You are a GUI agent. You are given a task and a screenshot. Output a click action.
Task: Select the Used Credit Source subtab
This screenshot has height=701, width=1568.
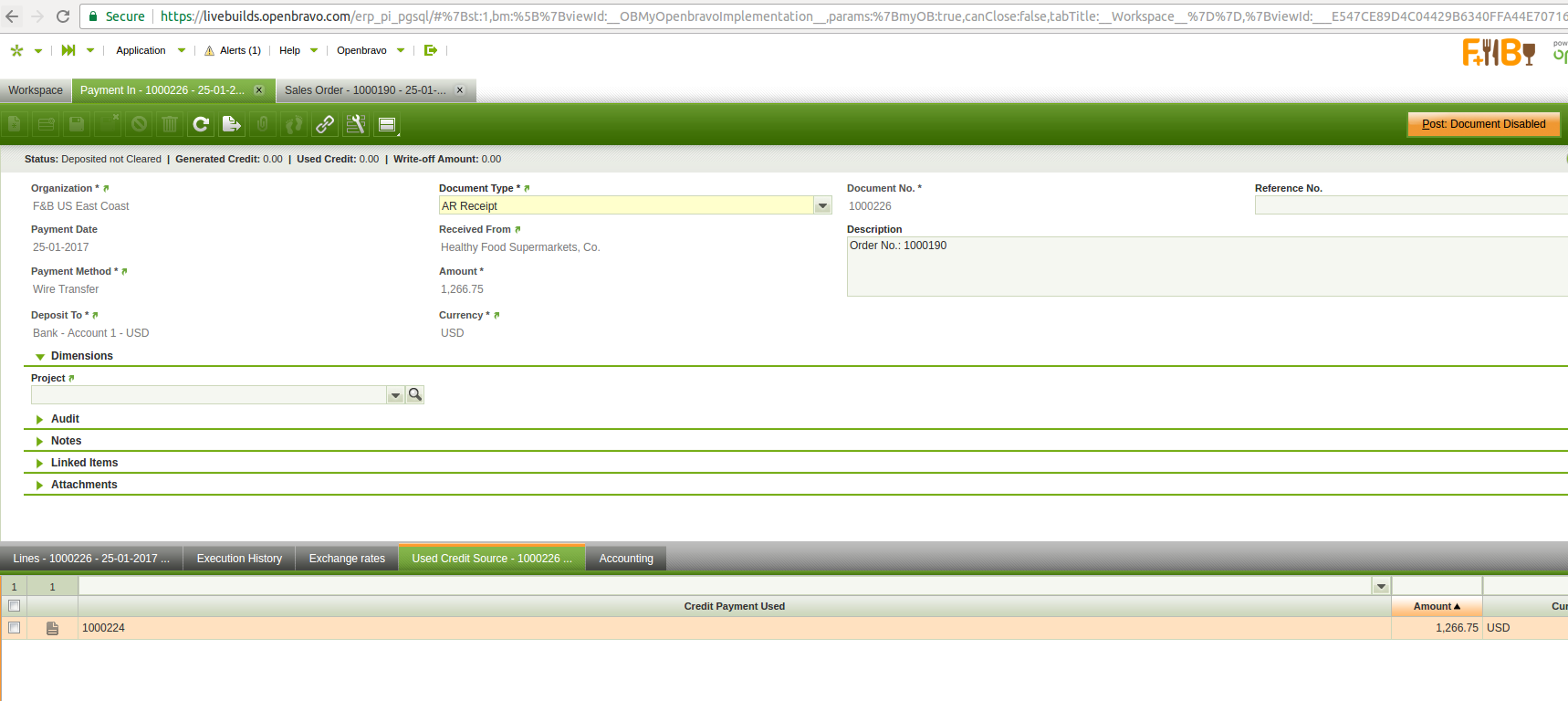492,559
